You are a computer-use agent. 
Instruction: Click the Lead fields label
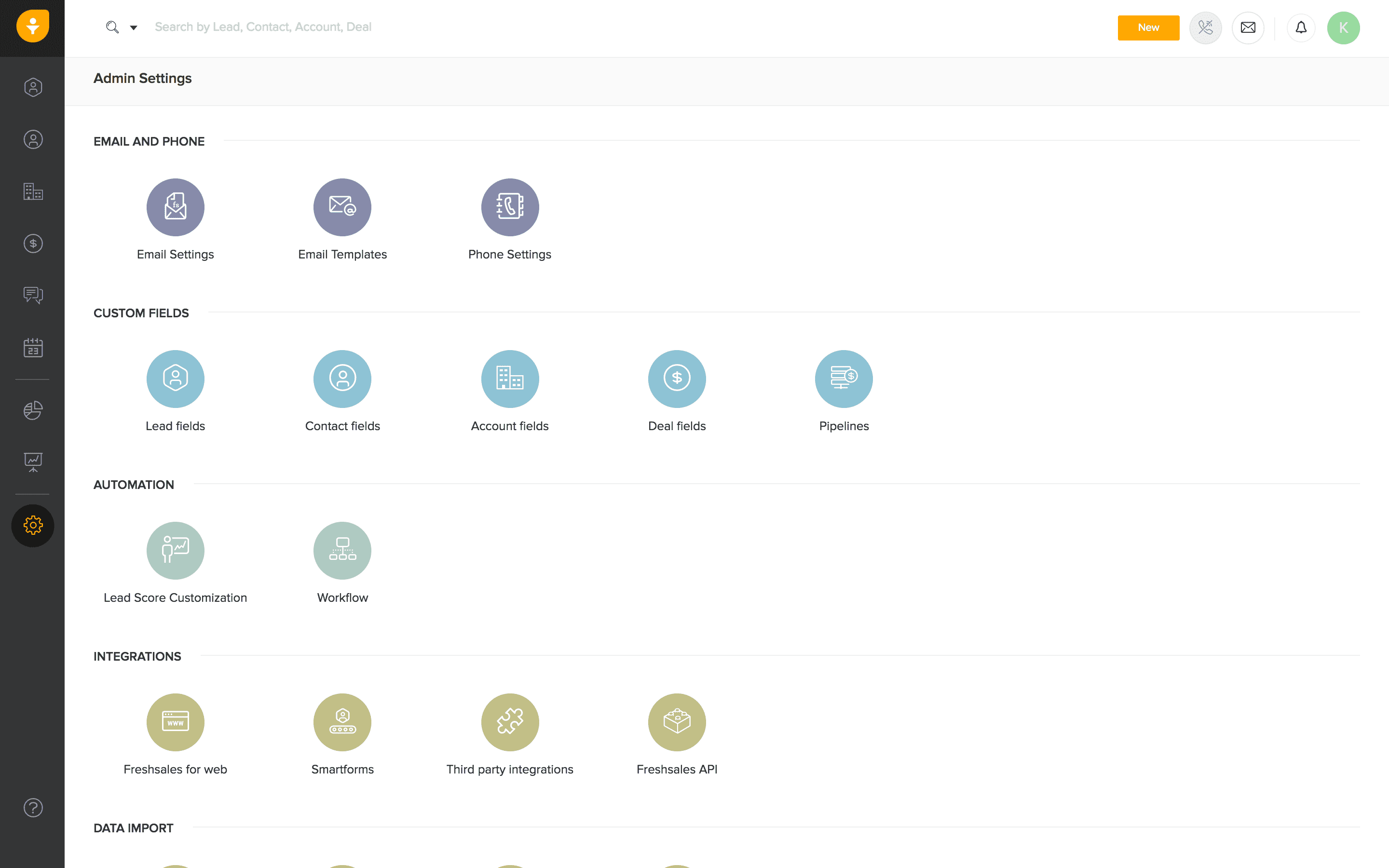pyautogui.click(x=175, y=426)
